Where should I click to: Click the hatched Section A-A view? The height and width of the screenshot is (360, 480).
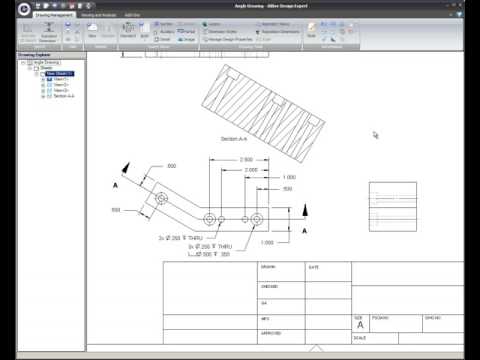coord(263,113)
